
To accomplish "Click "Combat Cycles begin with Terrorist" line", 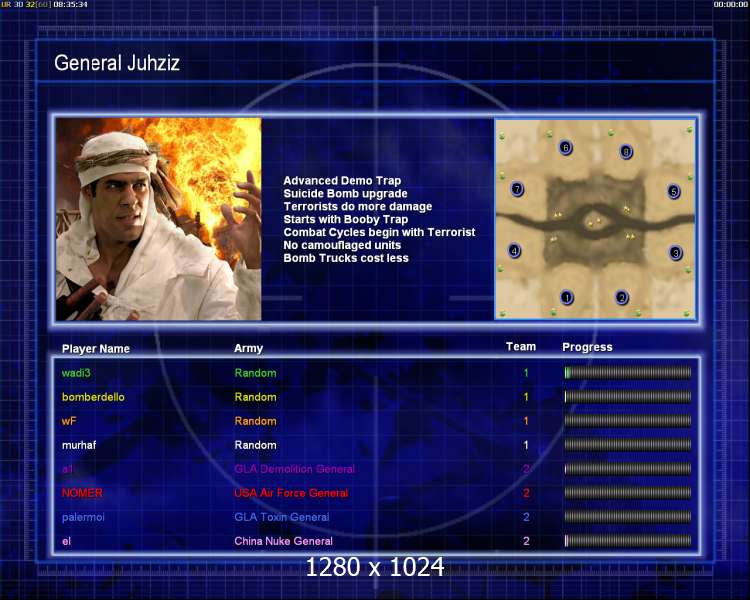I will coord(379,233).
